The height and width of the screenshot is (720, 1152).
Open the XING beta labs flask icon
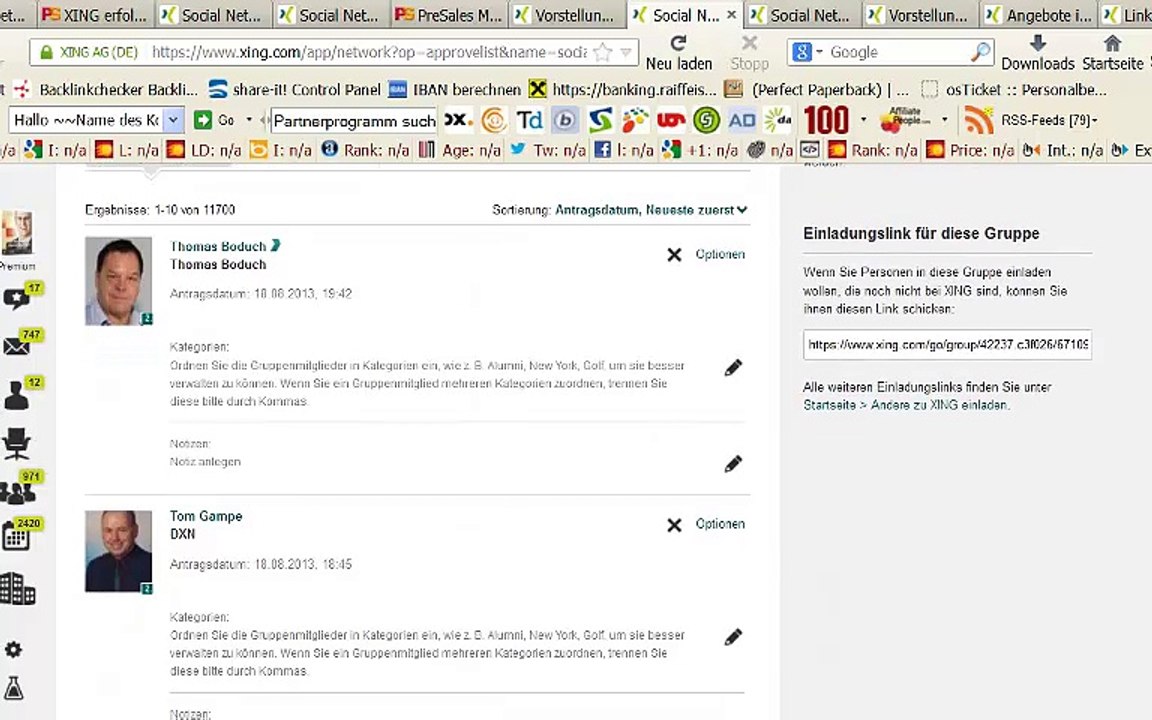click(14, 688)
